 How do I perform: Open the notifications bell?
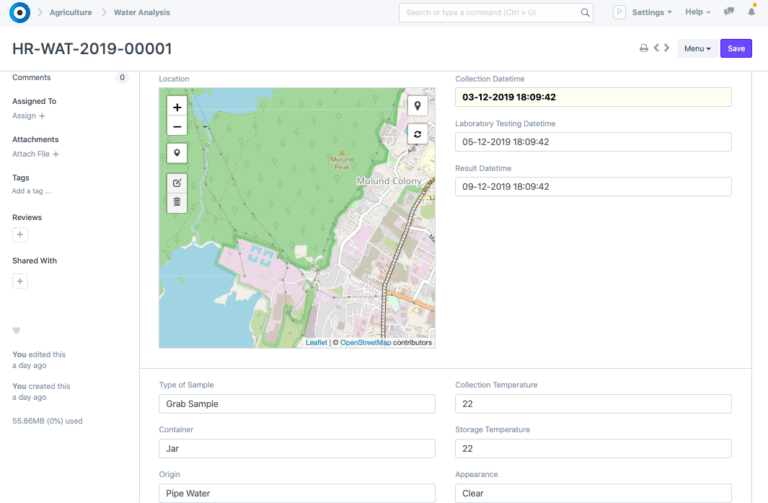coord(751,12)
